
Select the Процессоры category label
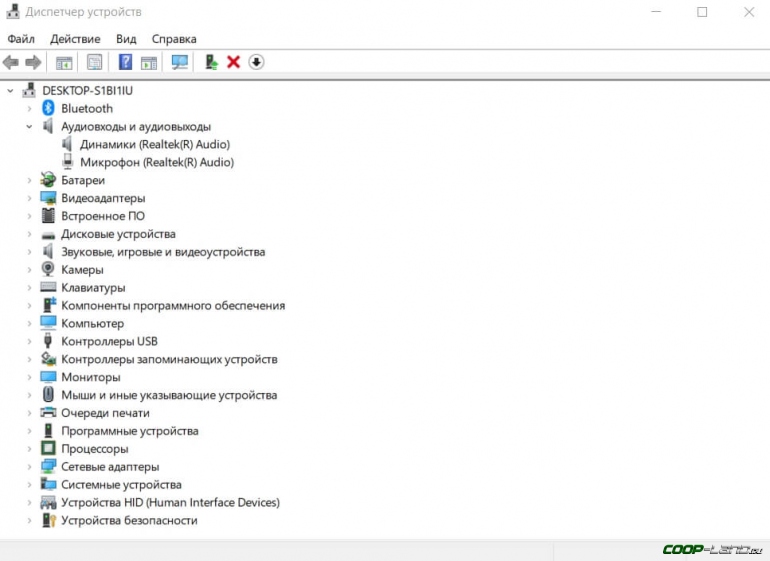click(94, 449)
